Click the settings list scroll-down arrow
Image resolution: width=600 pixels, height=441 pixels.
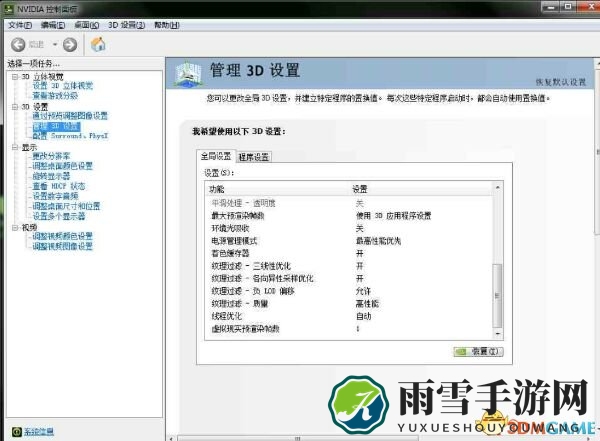click(497, 334)
